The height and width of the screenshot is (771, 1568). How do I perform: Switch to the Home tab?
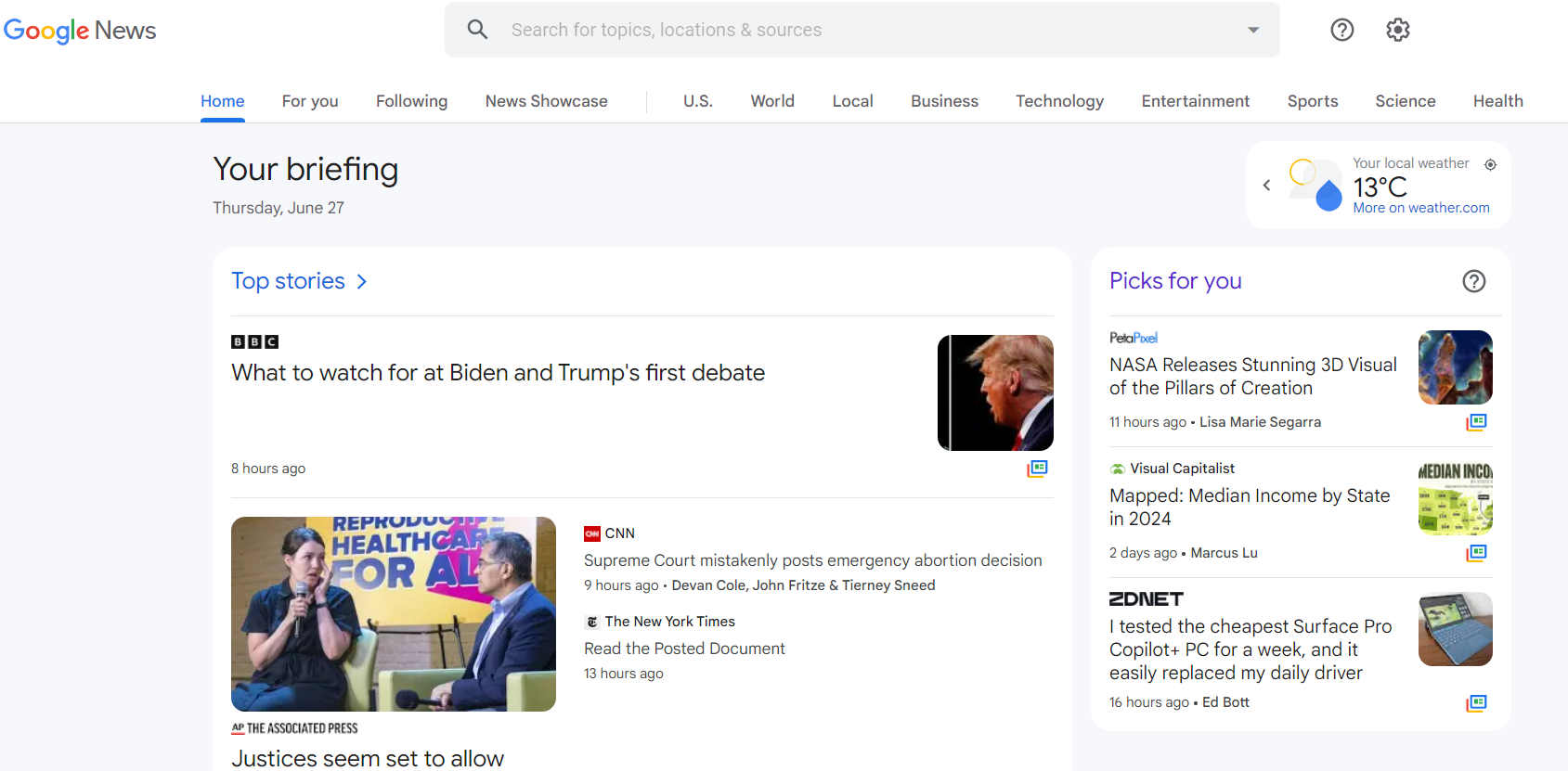223,101
